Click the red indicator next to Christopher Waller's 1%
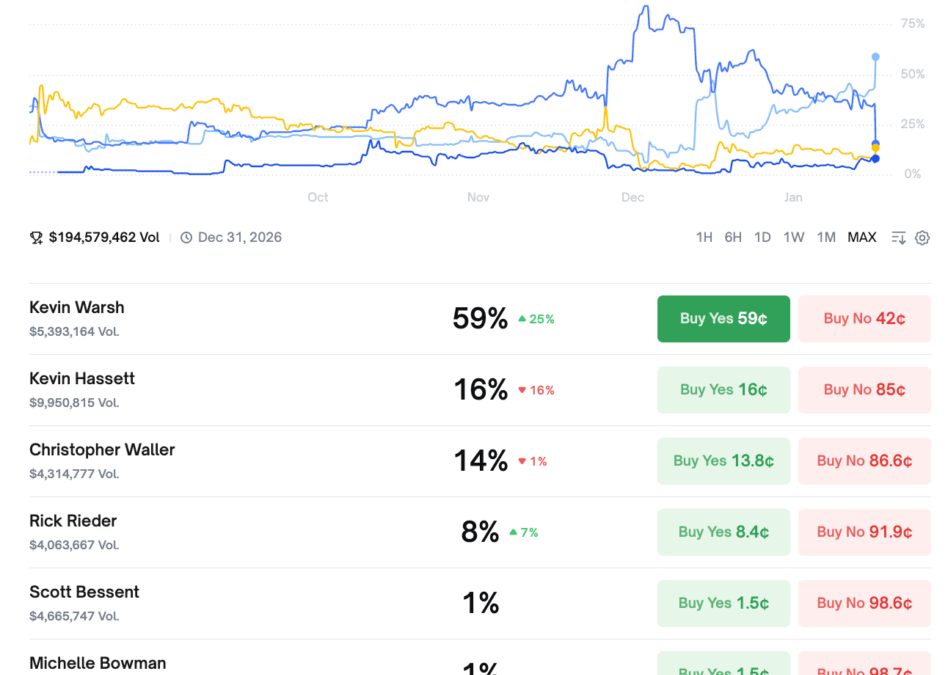Image resolution: width=948 pixels, height=675 pixels. click(523, 461)
